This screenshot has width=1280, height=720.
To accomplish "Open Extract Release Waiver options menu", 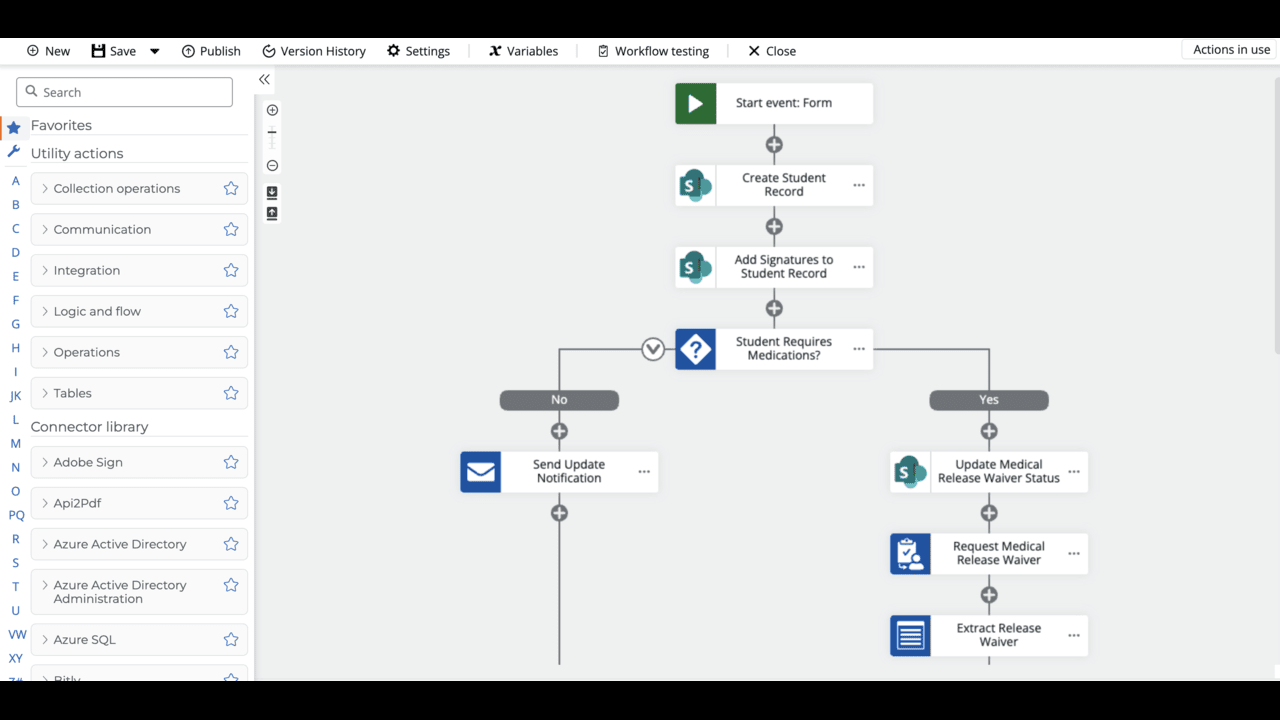I will (1074, 636).
